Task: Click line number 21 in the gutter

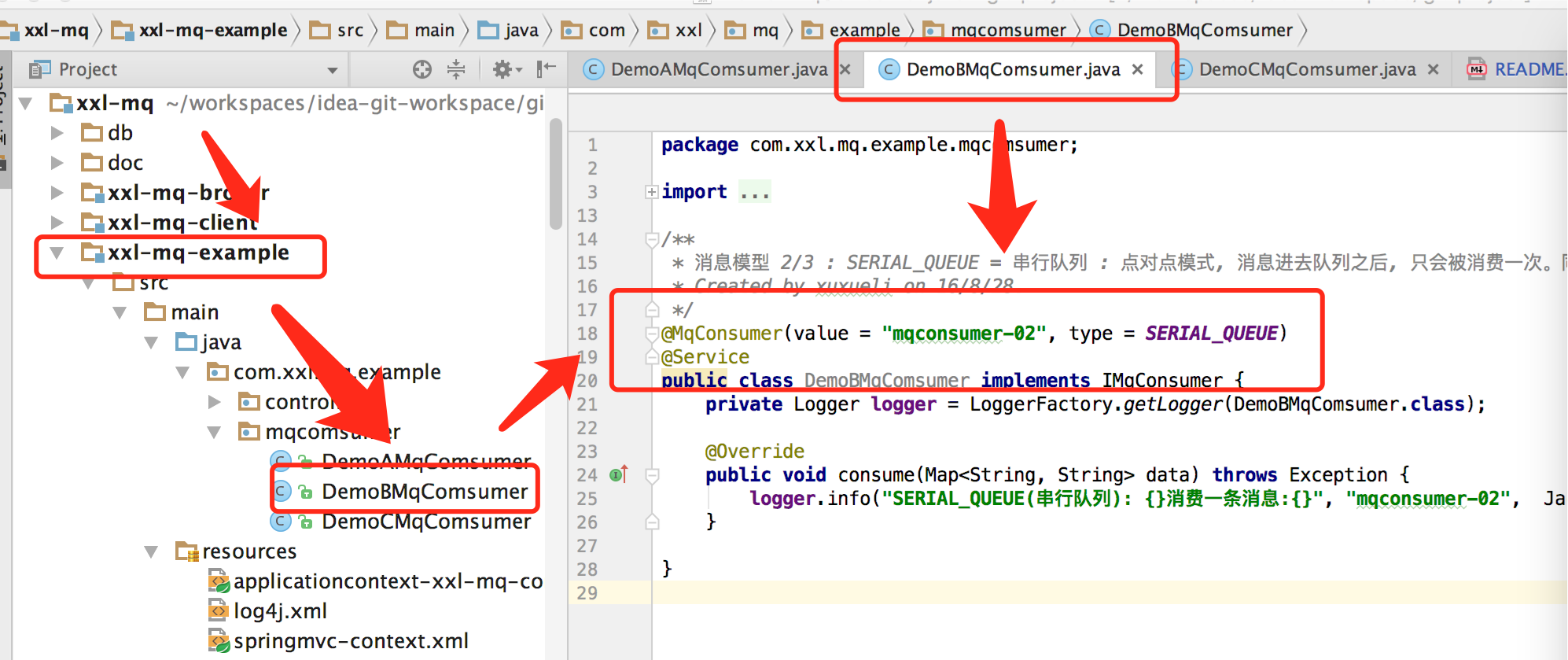Action: coord(587,404)
